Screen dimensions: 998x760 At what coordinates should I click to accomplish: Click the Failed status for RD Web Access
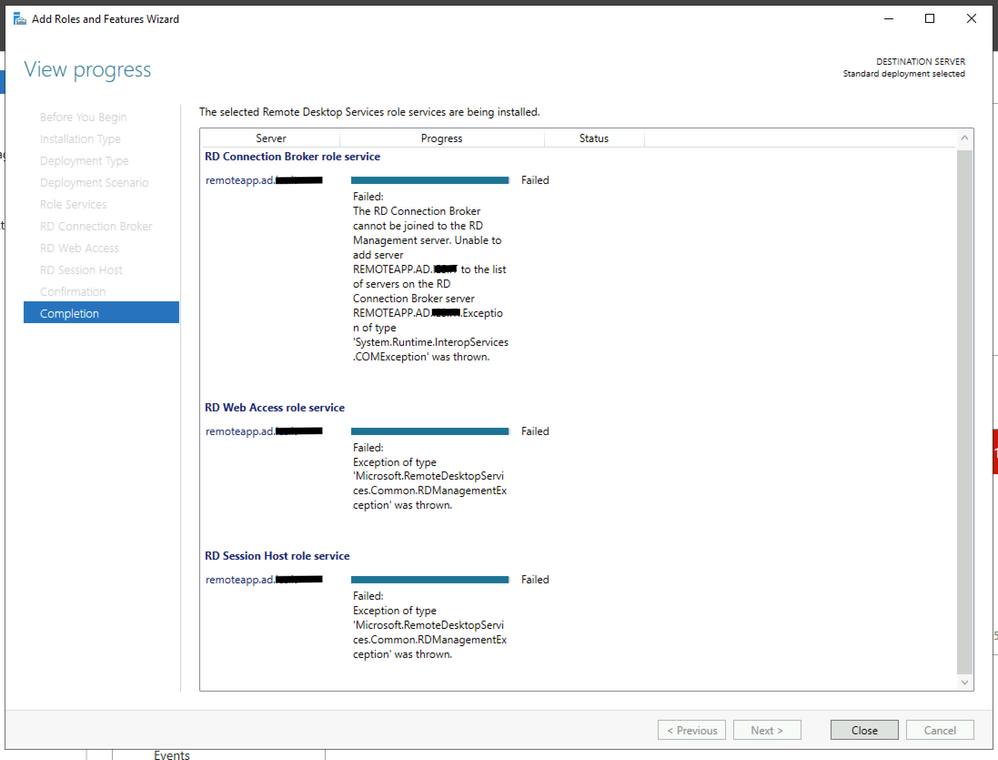pyautogui.click(x=535, y=431)
